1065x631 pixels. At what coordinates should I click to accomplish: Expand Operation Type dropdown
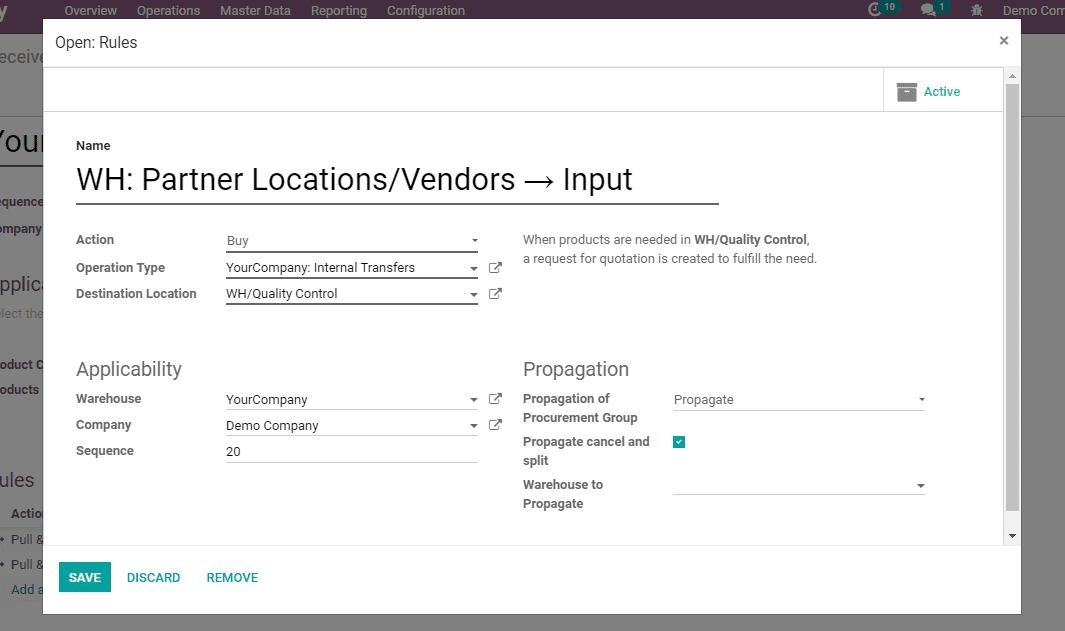[473, 268]
